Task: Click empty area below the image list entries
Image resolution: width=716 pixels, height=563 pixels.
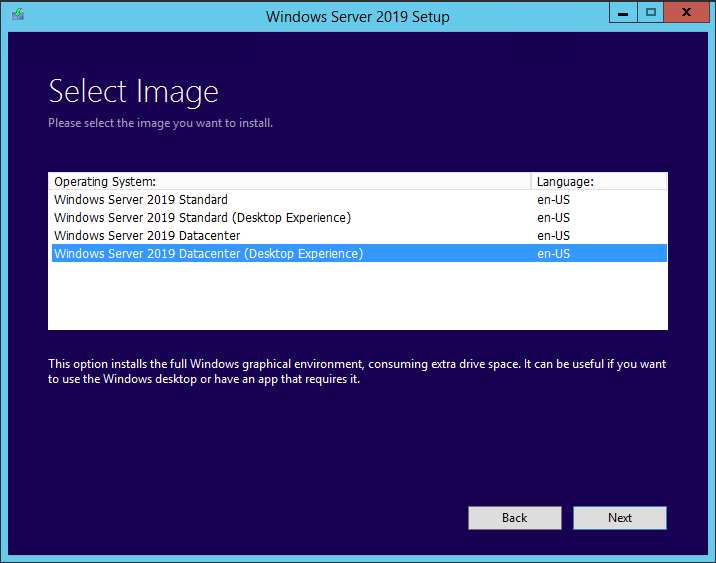Action: point(357,296)
